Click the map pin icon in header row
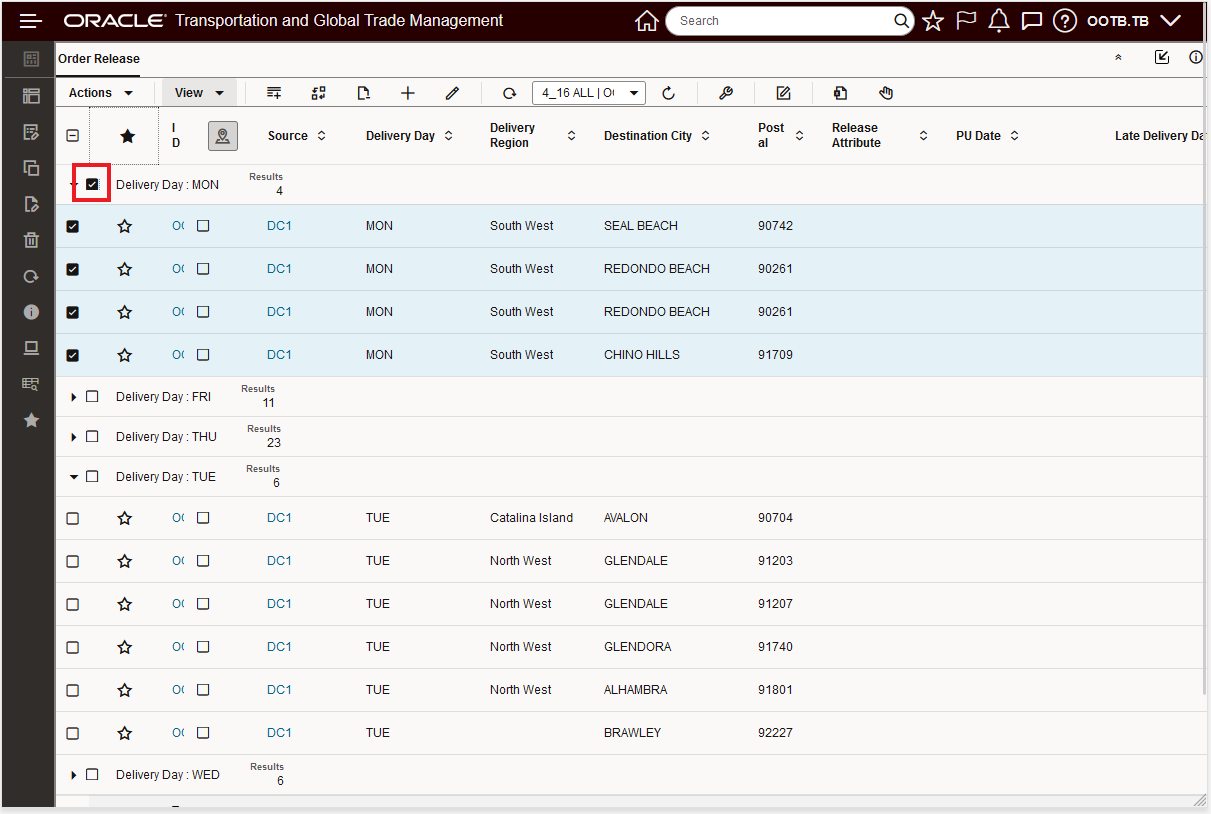This screenshot has width=1211, height=814. pyautogui.click(x=223, y=136)
